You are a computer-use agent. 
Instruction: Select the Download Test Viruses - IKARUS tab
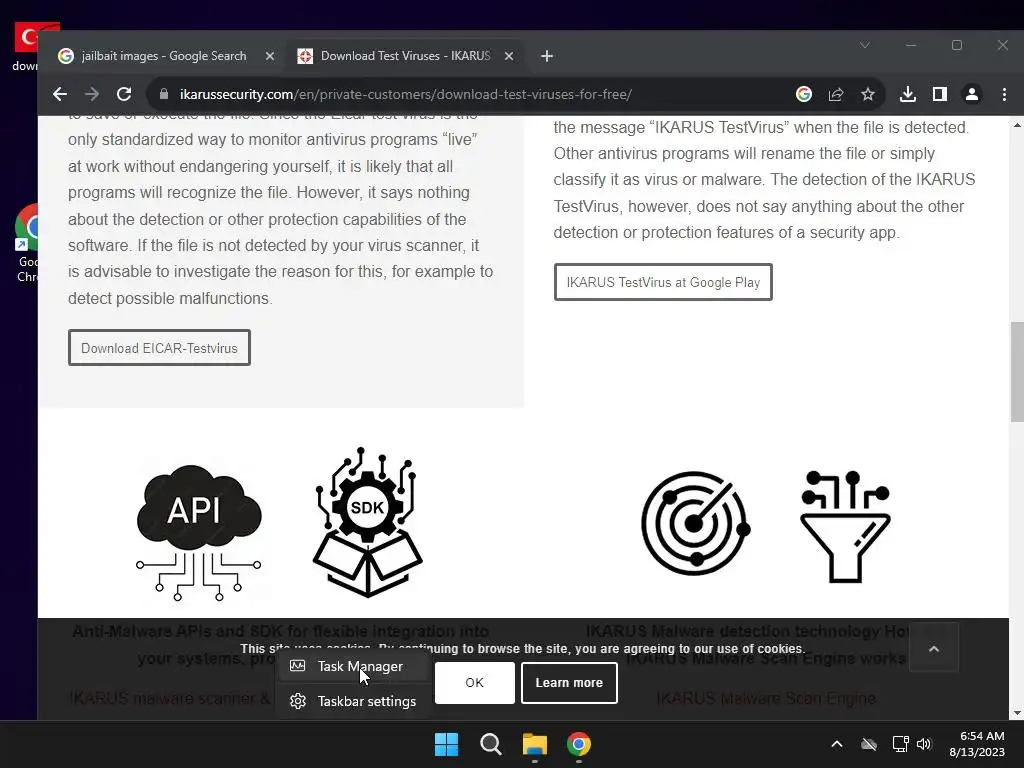click(x=405, y=56)
